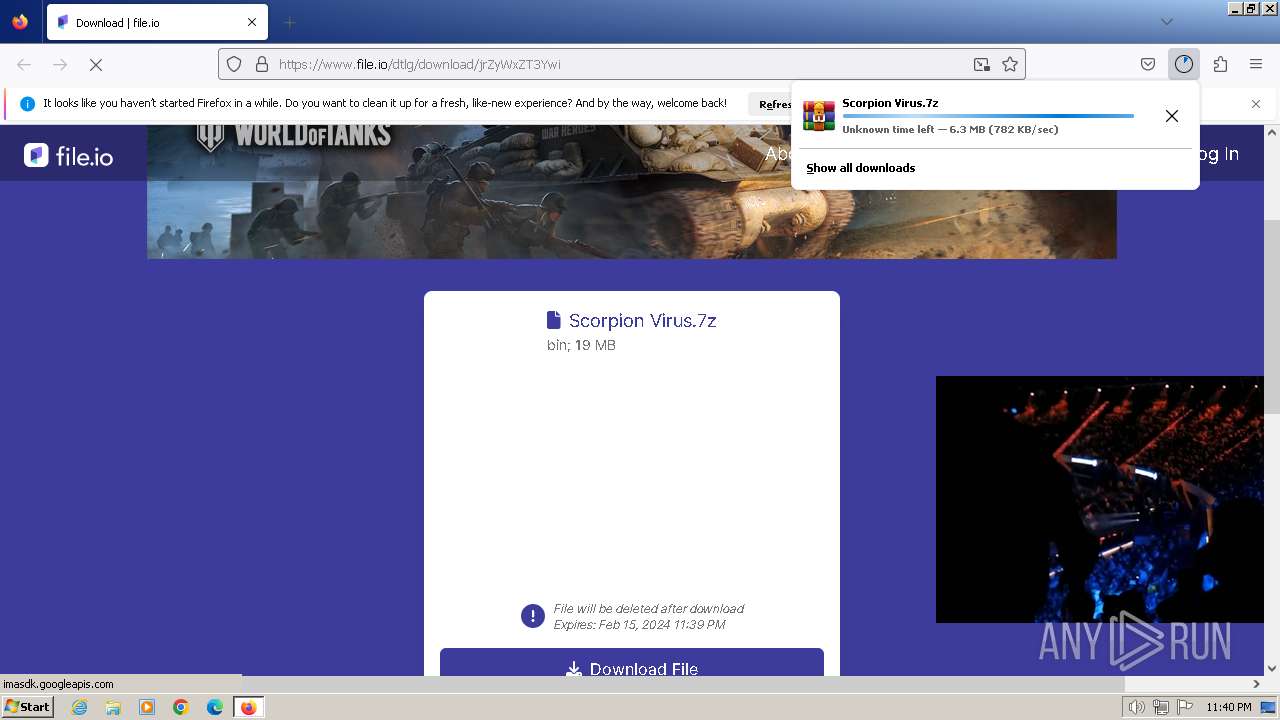Screen dimensions: 1280x720
Task: Go back with the back arrow
Action: click(24, 64)
